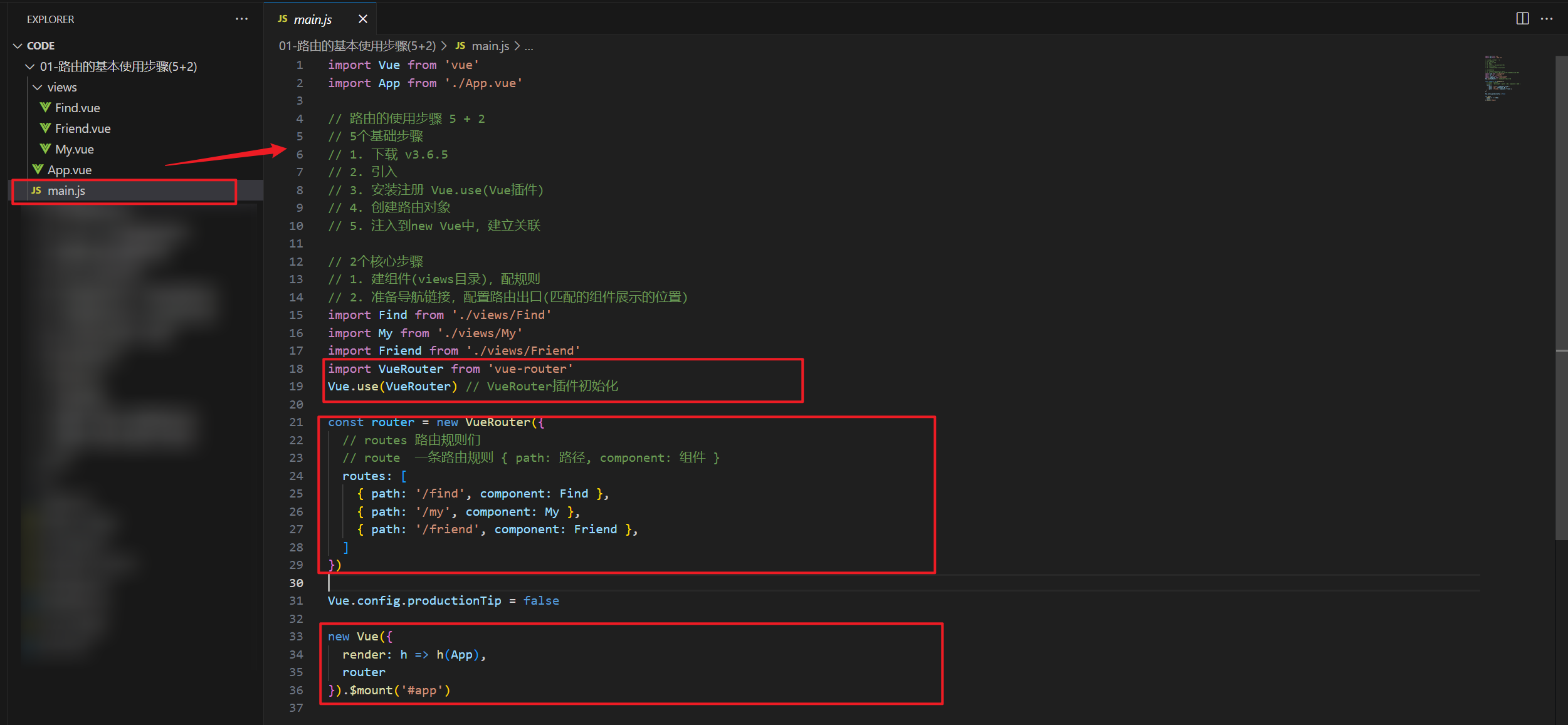Viewport: 1568px width, 725px height.
Task: Click the comment '2. 引入' on line 7
Action: 374,172
